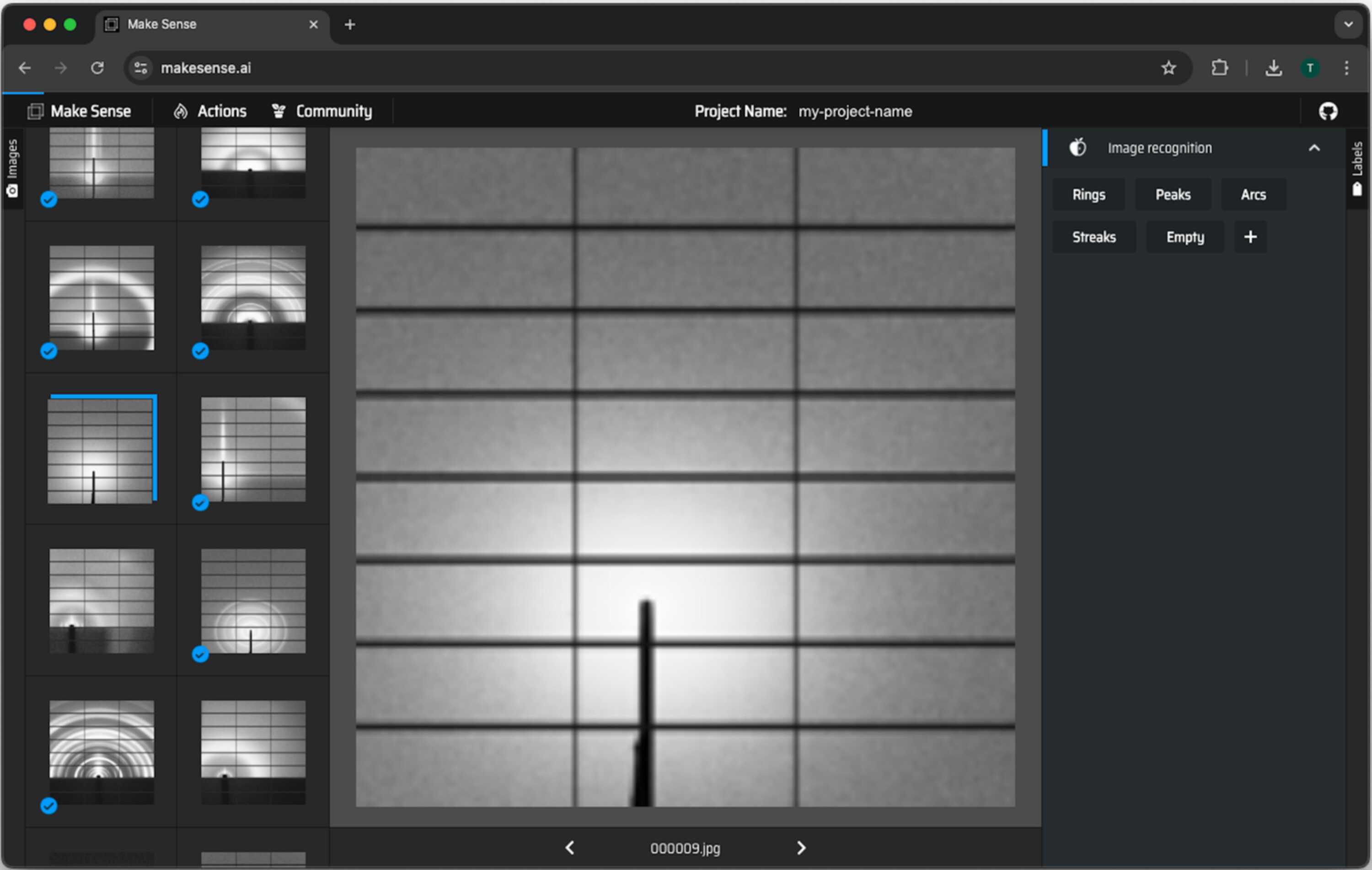
Task: Collapse the Image recognition panel
Action: click(1314, 148)
